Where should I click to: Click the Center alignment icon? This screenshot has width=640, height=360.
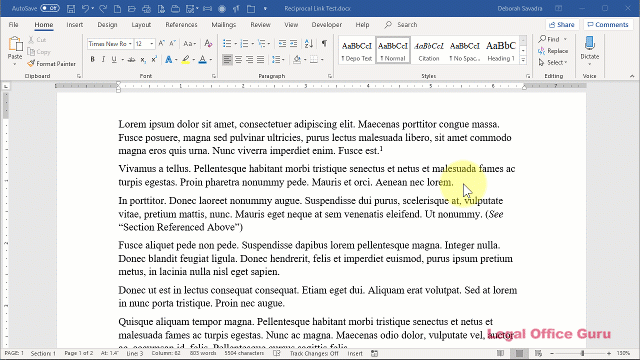(238, 60)
